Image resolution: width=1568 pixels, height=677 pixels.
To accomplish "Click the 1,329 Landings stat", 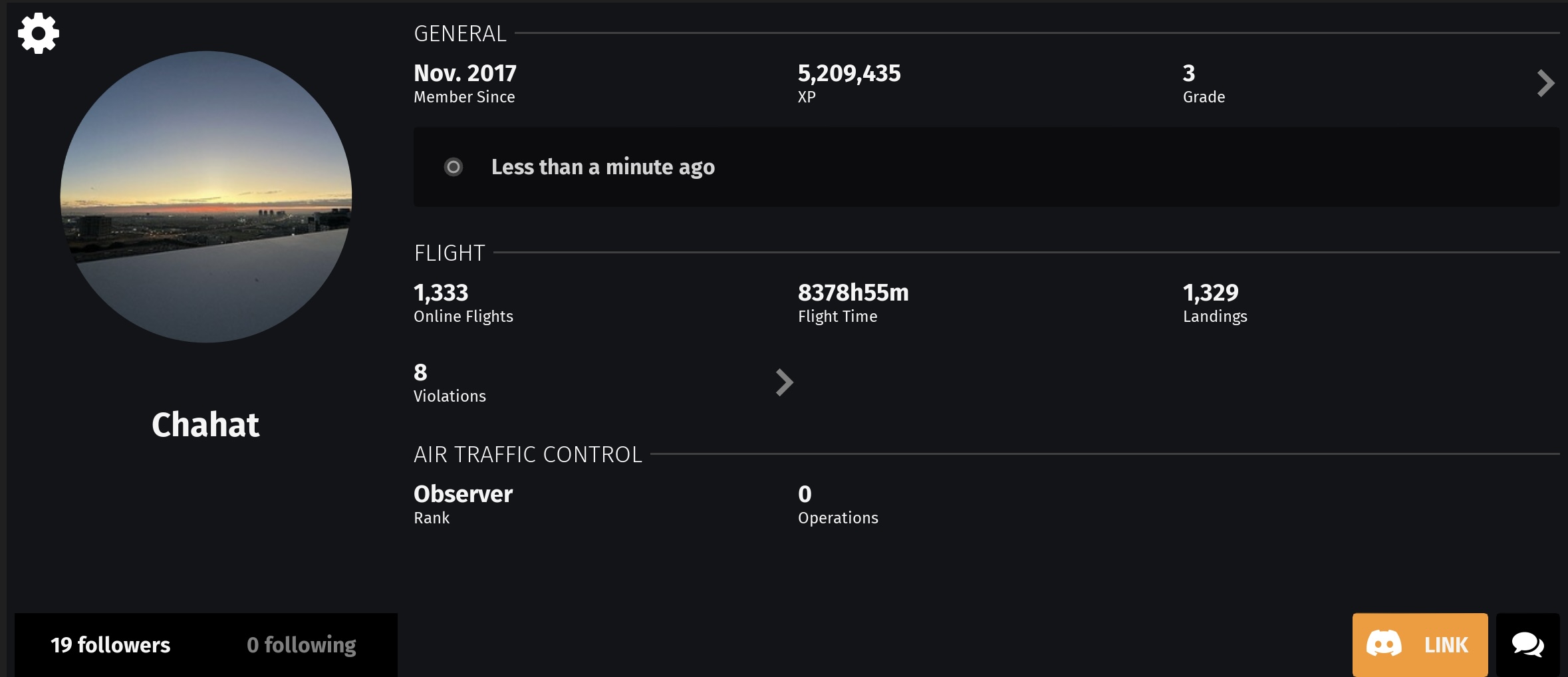I will (x=1215, y=303).
